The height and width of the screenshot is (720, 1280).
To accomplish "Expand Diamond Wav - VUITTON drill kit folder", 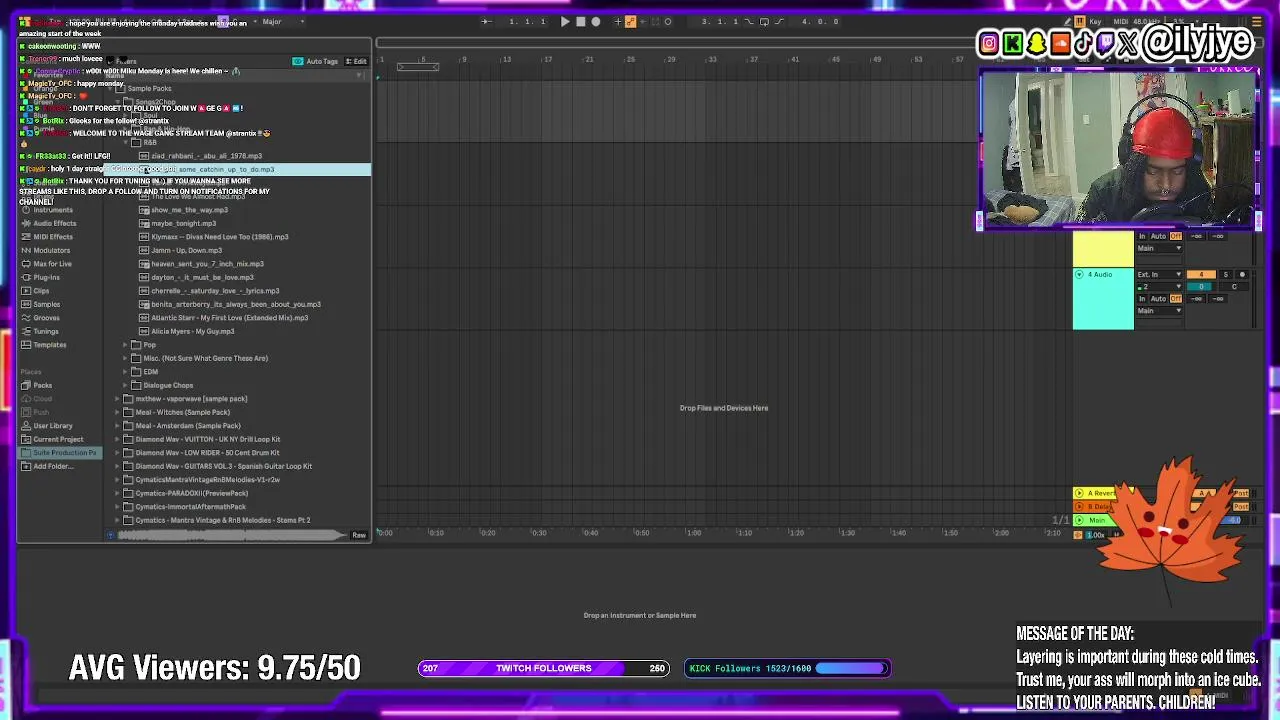I will pyautogui.click(x=117, y=439).
